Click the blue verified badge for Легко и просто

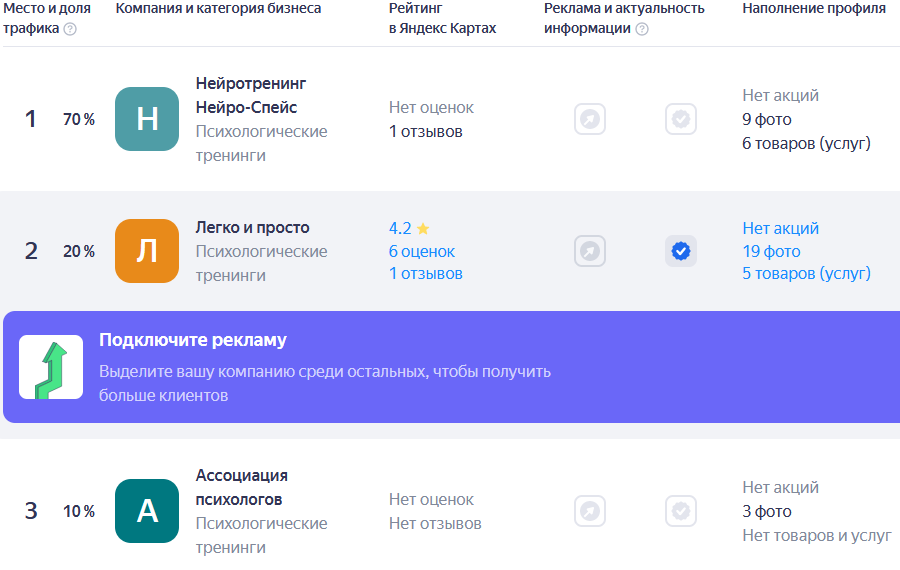point(681,251)
